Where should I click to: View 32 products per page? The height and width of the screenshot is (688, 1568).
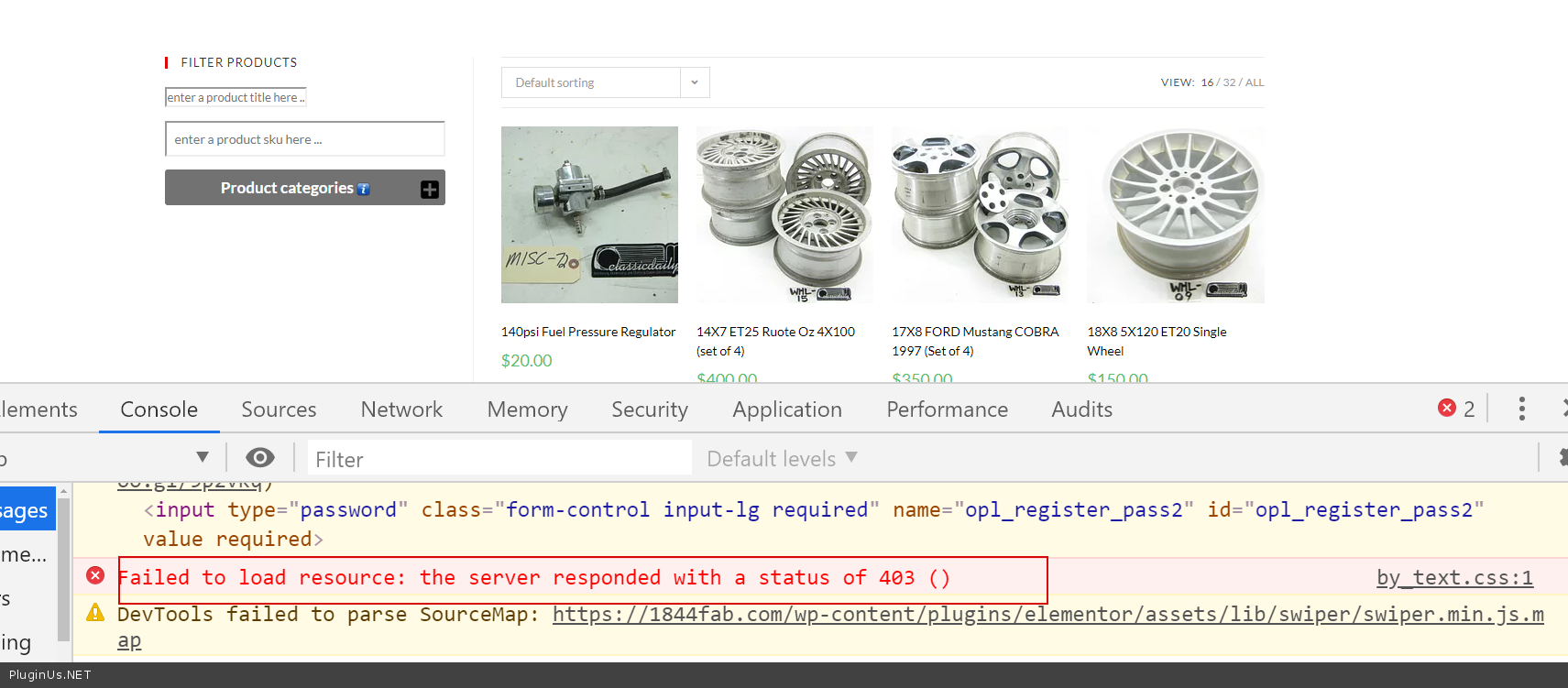click(1229, 82)
